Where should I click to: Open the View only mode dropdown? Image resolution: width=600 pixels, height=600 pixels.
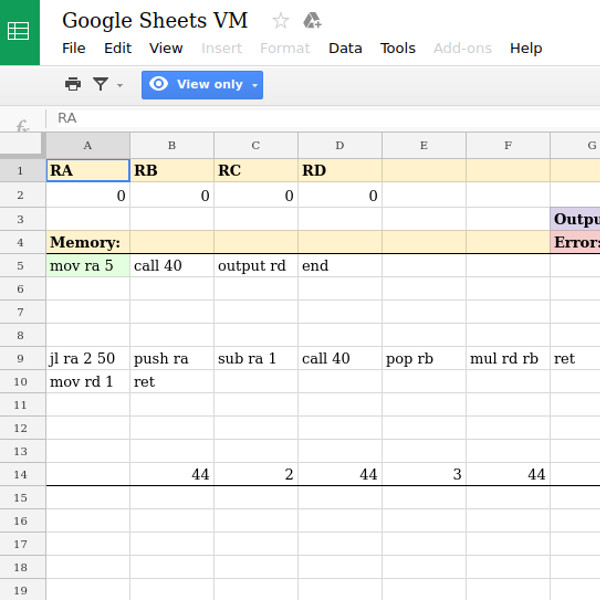pyautogui.click(x=254, y=86)
